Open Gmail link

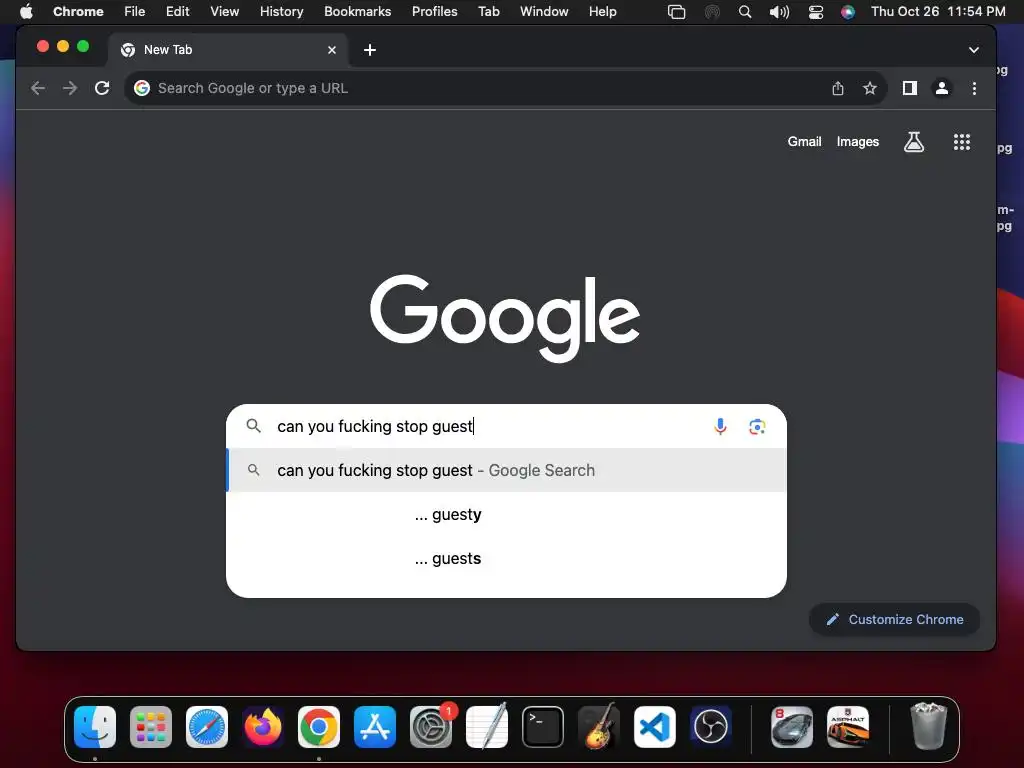(804, 142)
